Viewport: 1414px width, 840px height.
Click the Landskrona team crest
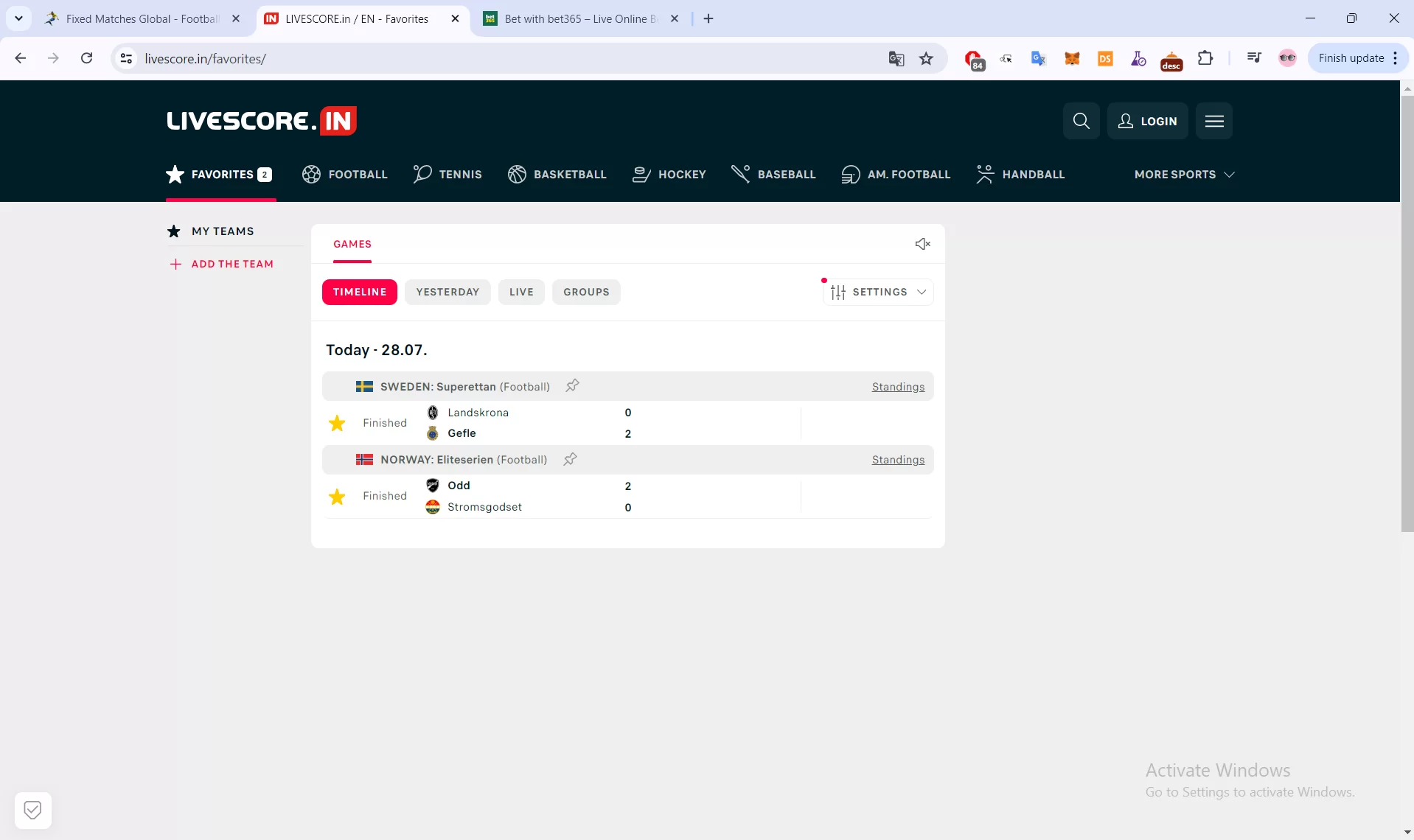click(x=433, y=413)
